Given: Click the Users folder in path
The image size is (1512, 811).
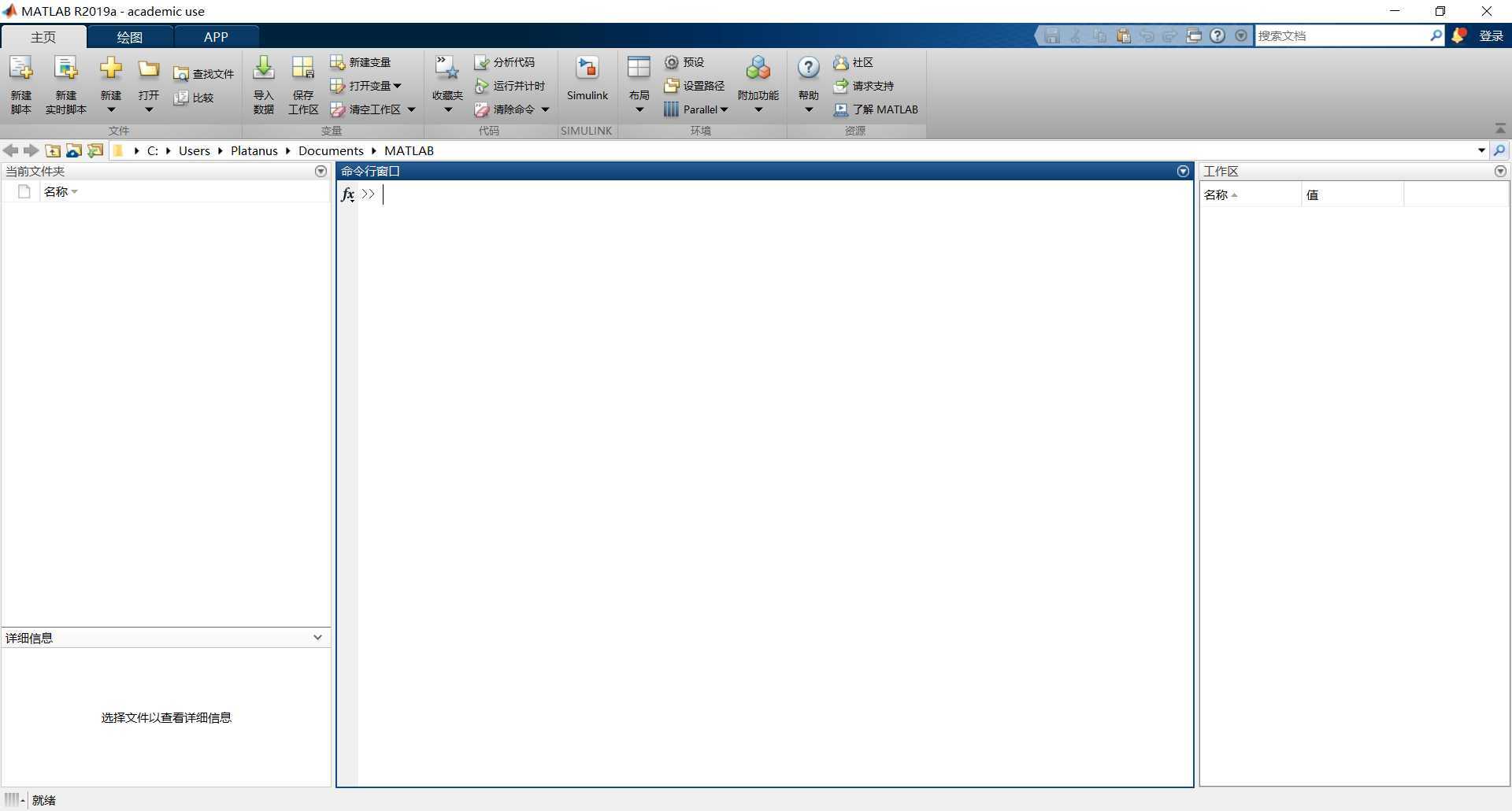Looking at the screenshot, I should point(195,150).
